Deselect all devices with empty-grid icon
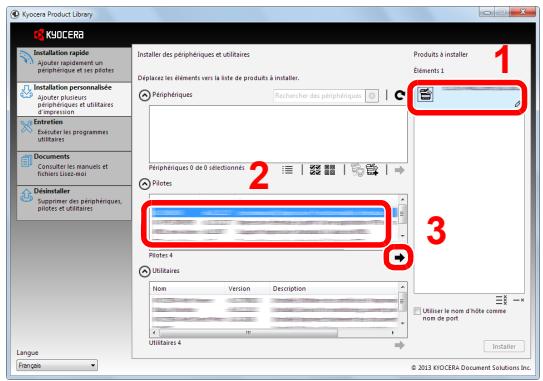The width and height of the screenshot is (543, 381). click(x=330, y=170)
